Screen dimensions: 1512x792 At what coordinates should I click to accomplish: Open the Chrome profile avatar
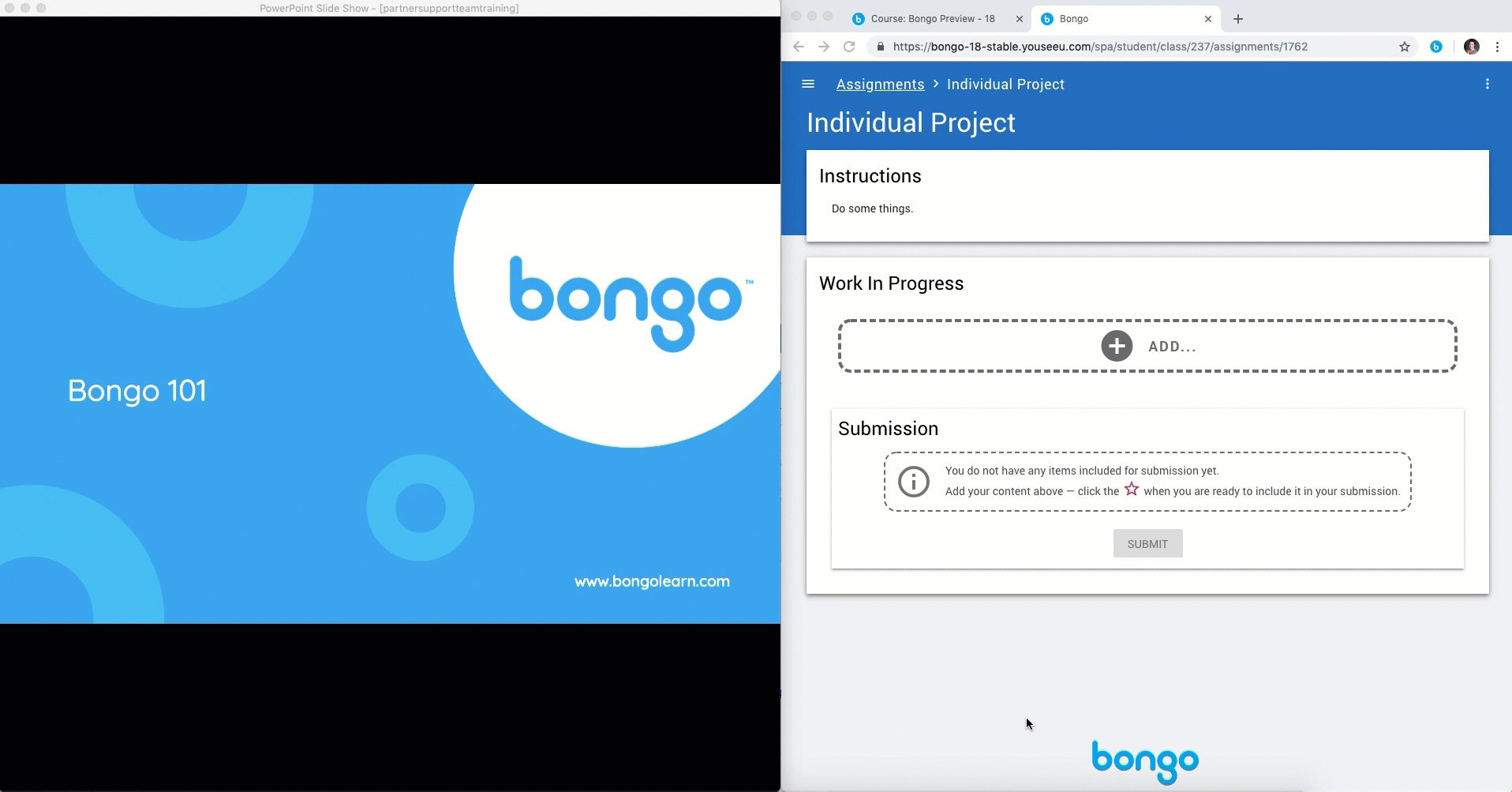tap(1471, 47)
